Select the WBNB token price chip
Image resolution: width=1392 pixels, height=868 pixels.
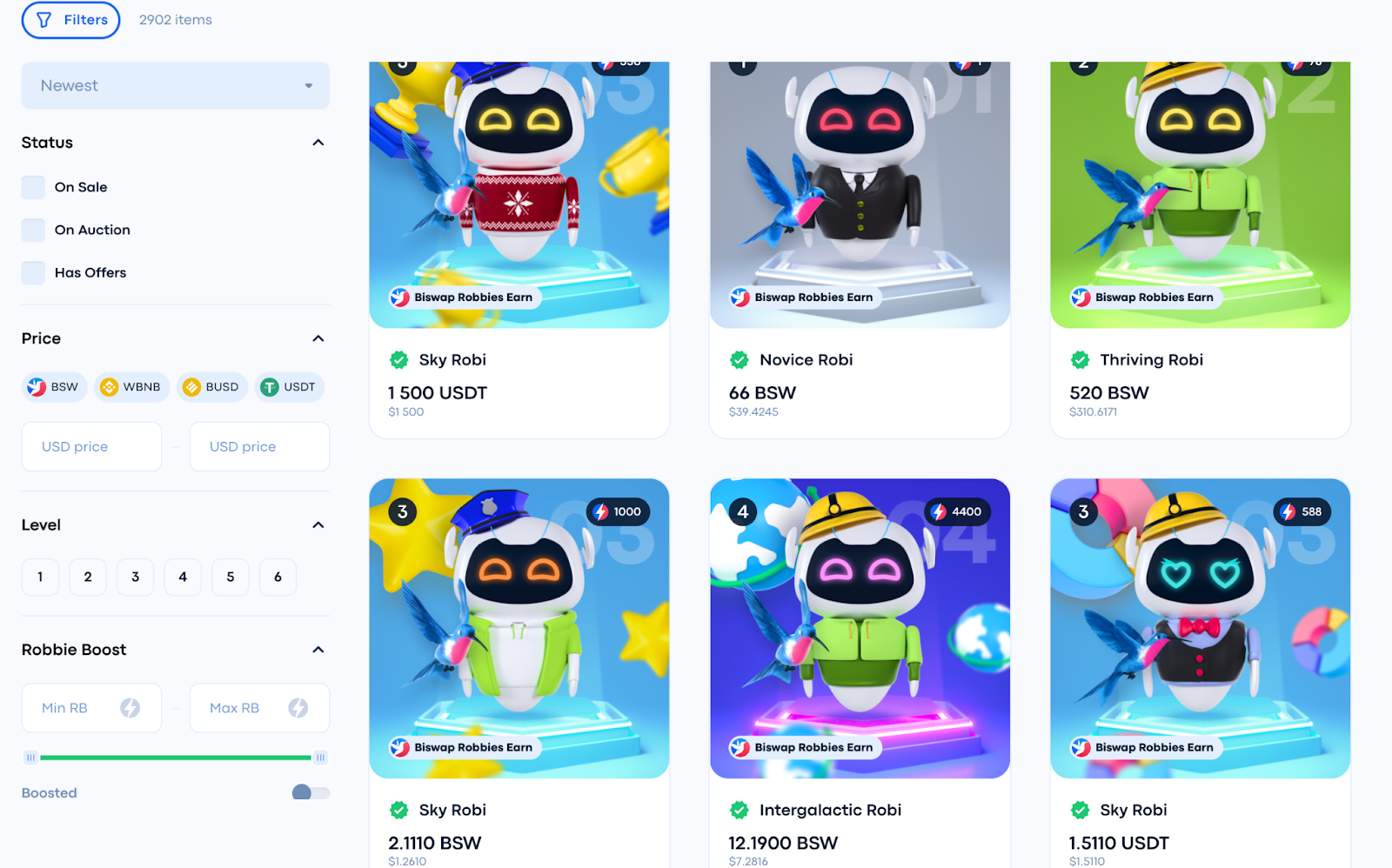coord(131,387)
